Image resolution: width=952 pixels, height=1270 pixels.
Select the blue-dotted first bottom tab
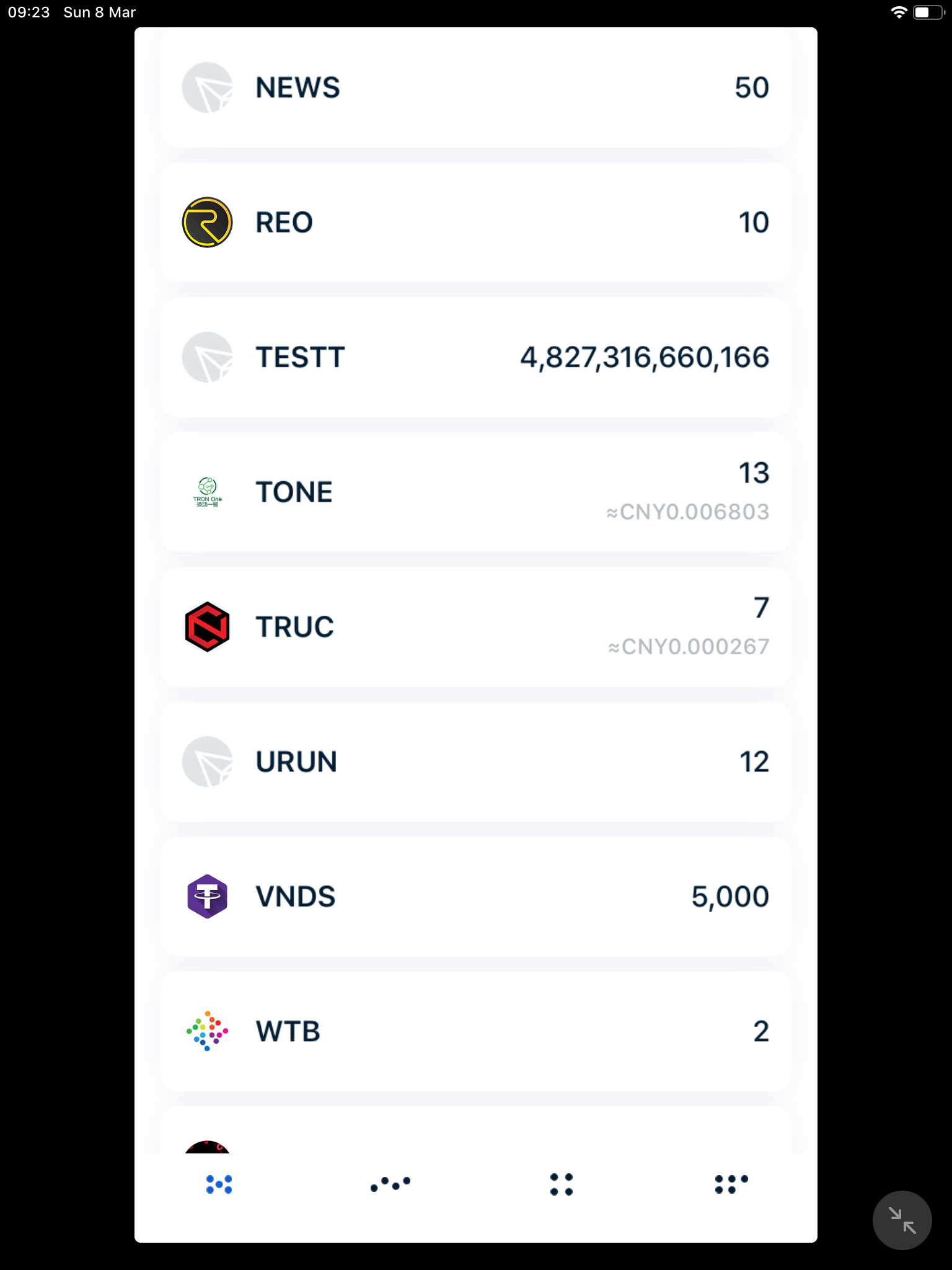pyautogui.click(x=219, y=1184)
